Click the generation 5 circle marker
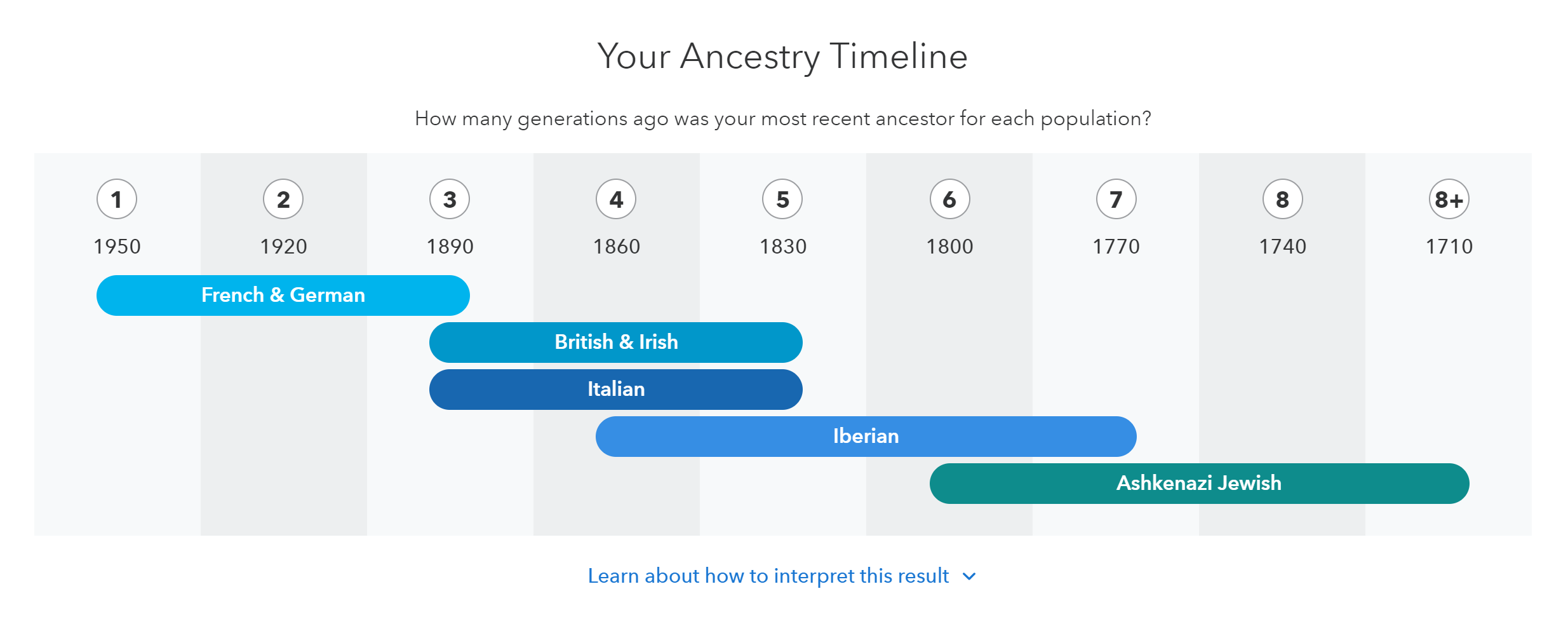Screen dimensions: 1568x638 coord(782,200)
